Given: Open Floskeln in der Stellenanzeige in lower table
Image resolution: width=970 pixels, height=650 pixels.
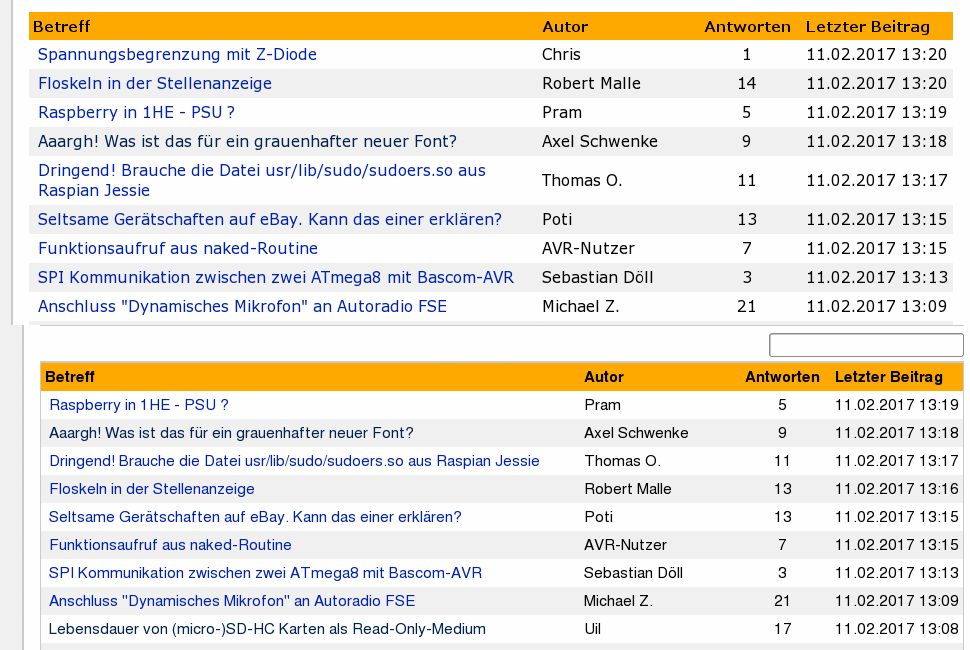Looking at the screenshot, I should [x=152, y=489].
